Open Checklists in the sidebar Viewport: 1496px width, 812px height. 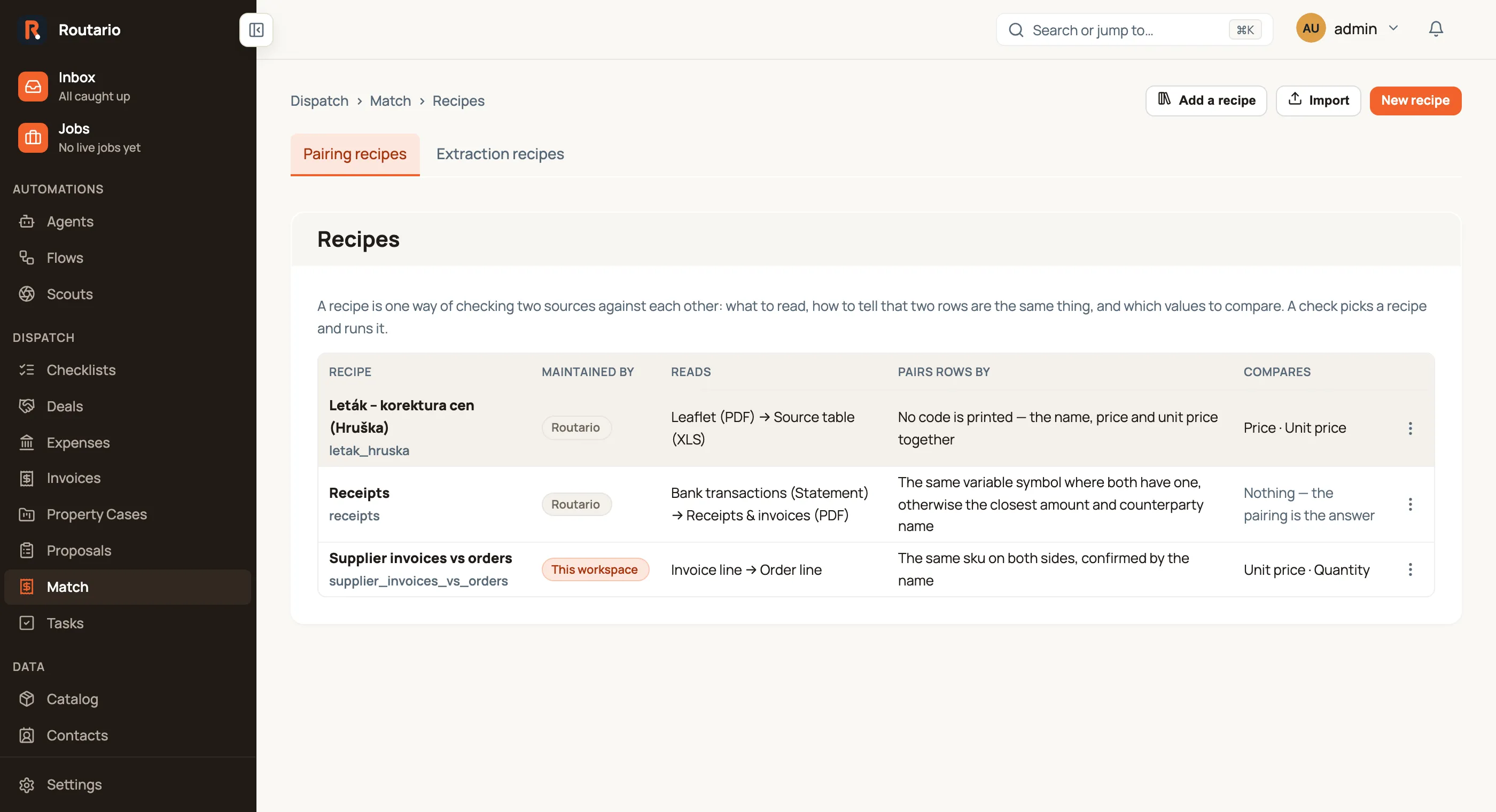128,370
